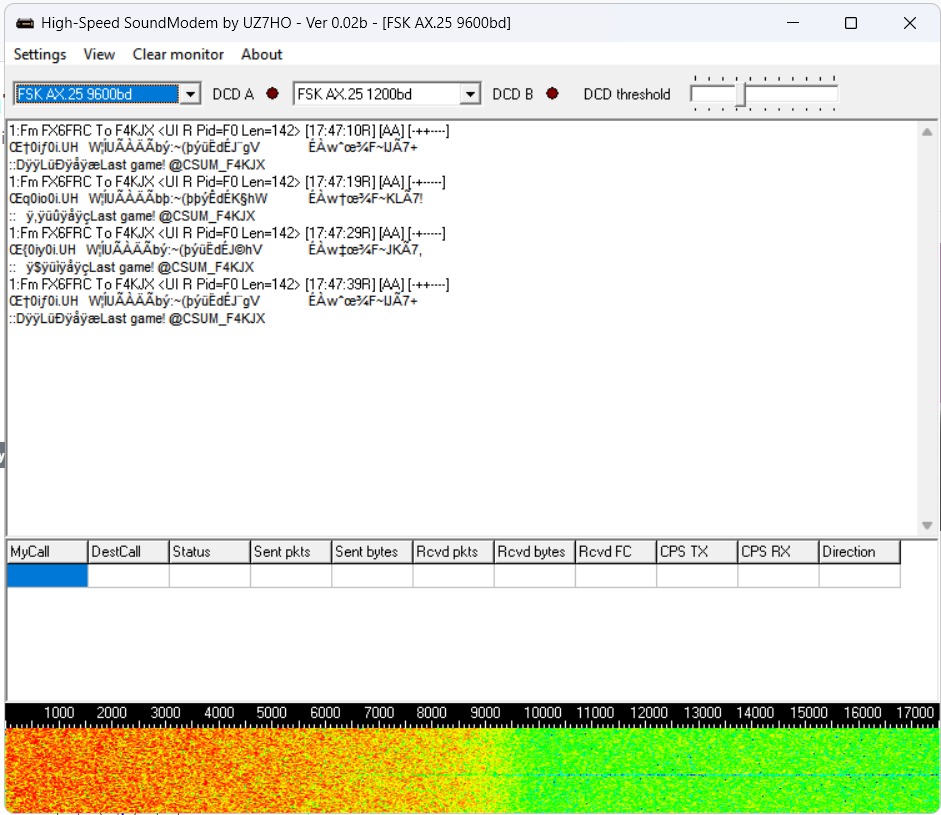Click the monitor scrollbar down arrow

[927, 526]
